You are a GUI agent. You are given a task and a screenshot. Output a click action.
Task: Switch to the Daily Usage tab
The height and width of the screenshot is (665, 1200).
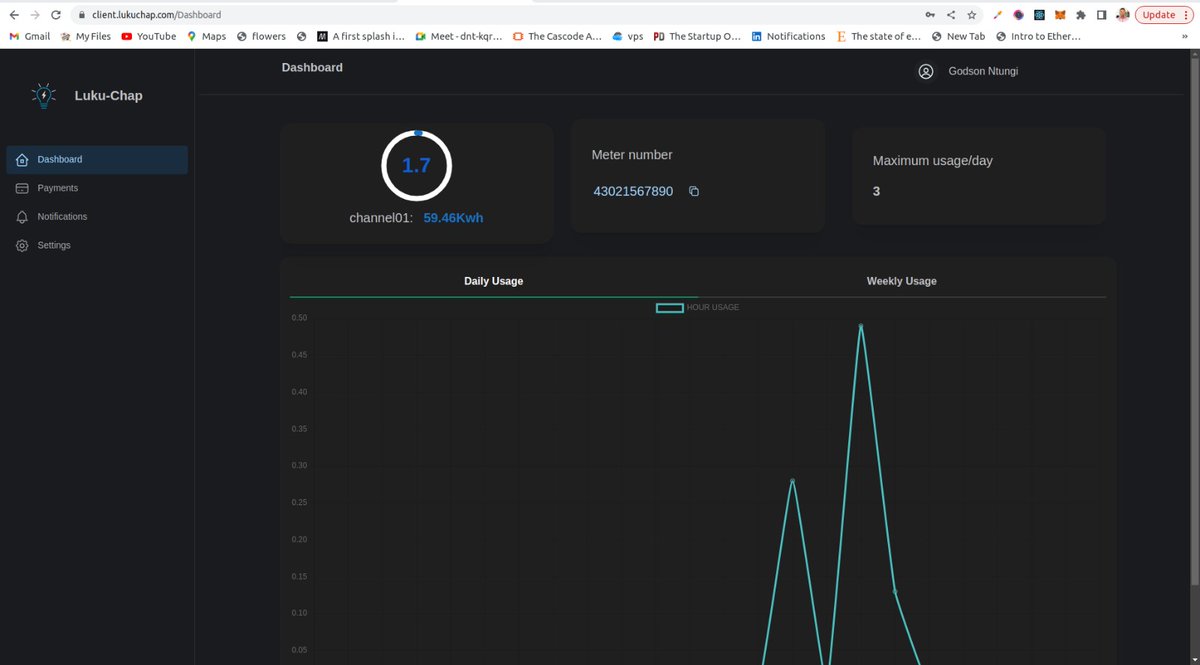coord(493,281)
